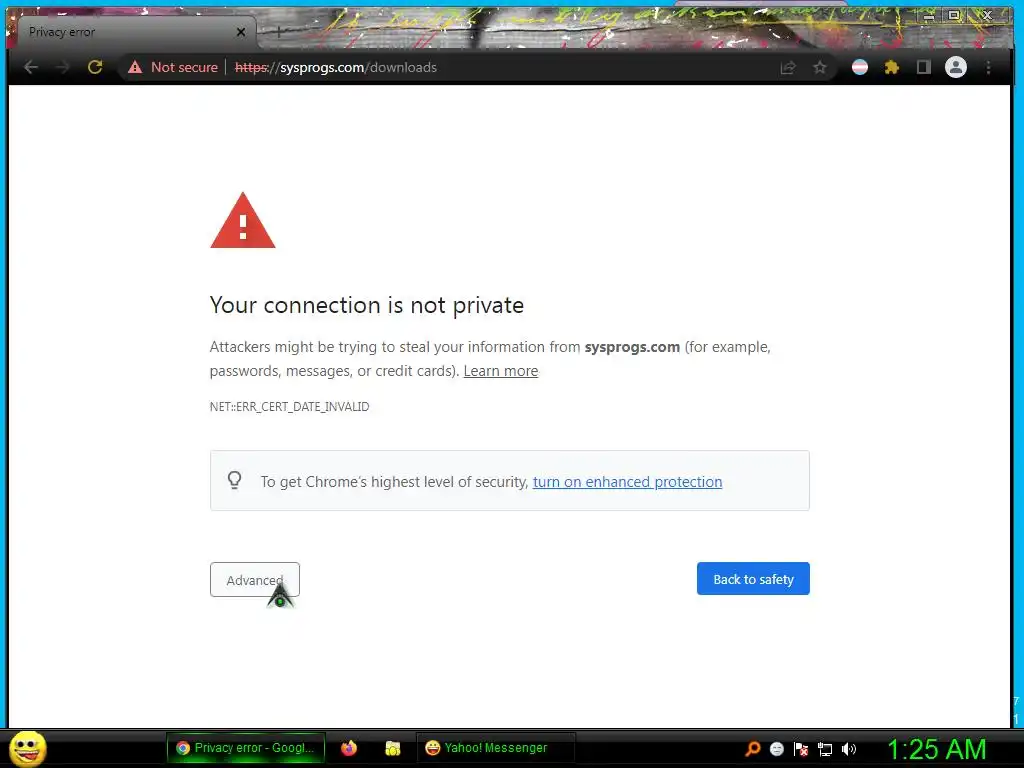Click the address bar URL
Screen dimensions: 1024x768
point(336,67)
